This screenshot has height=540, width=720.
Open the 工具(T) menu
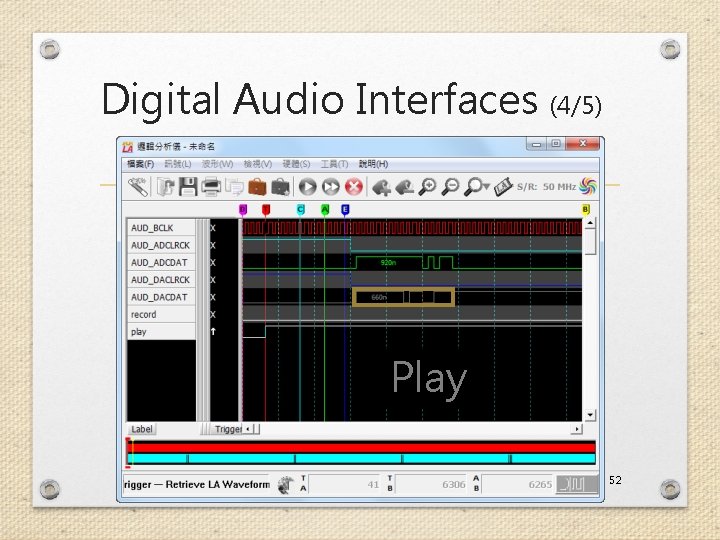(334, 164)
